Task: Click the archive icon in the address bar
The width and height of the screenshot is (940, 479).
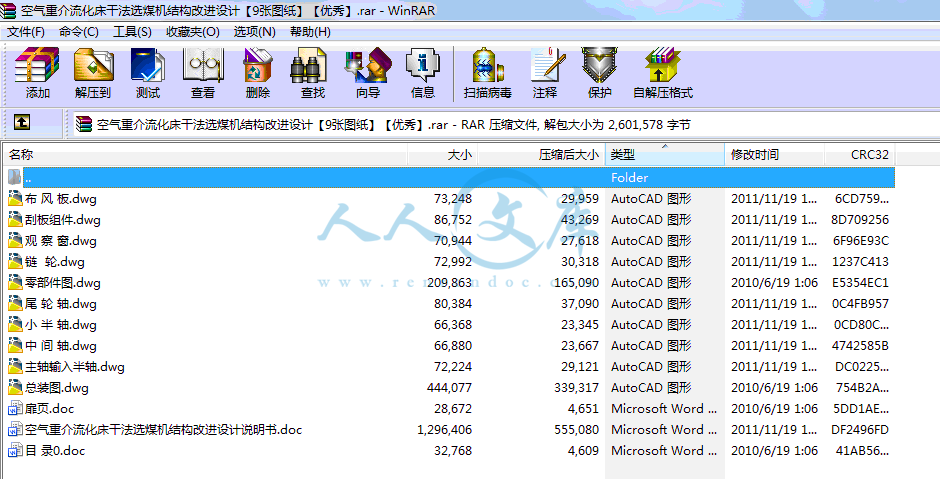Action: tap(85, 124)
